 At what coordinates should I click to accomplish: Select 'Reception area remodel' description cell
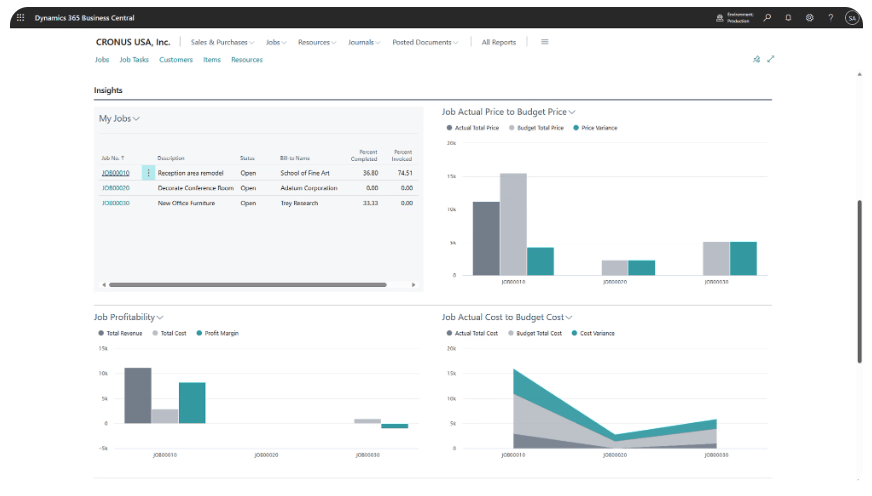point(190,173)
